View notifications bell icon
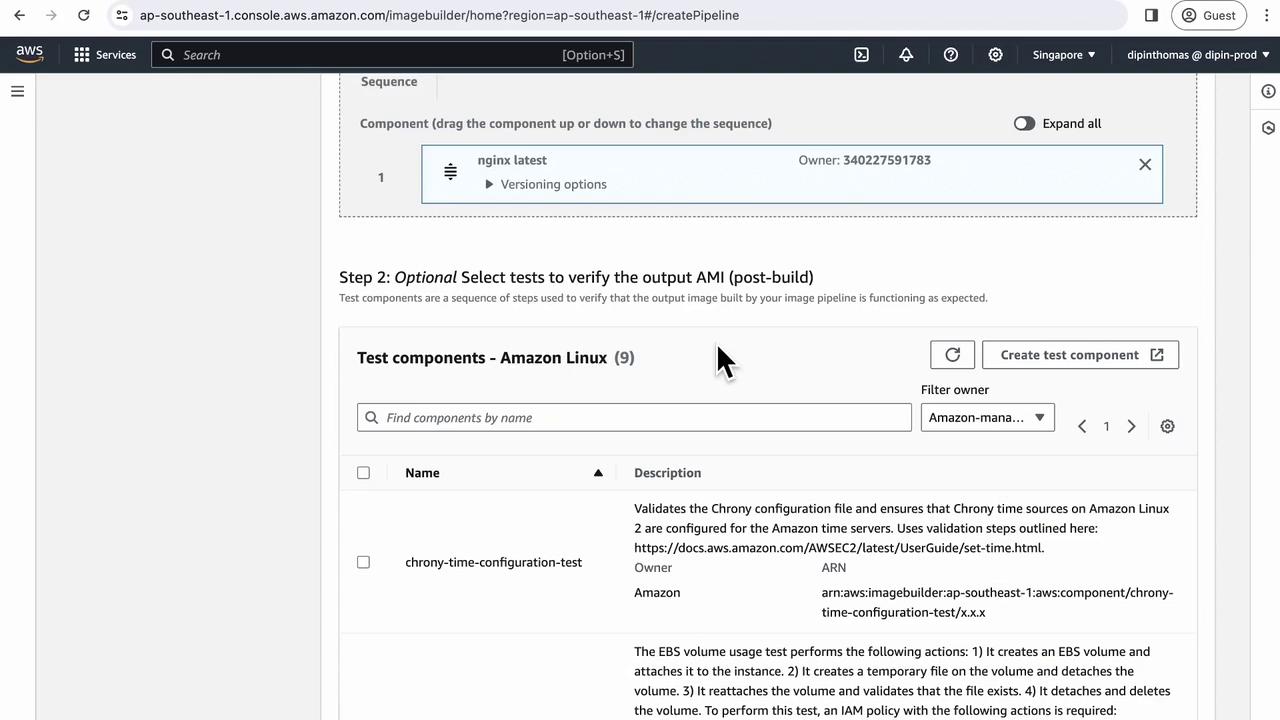 click(x=906, y=55)
